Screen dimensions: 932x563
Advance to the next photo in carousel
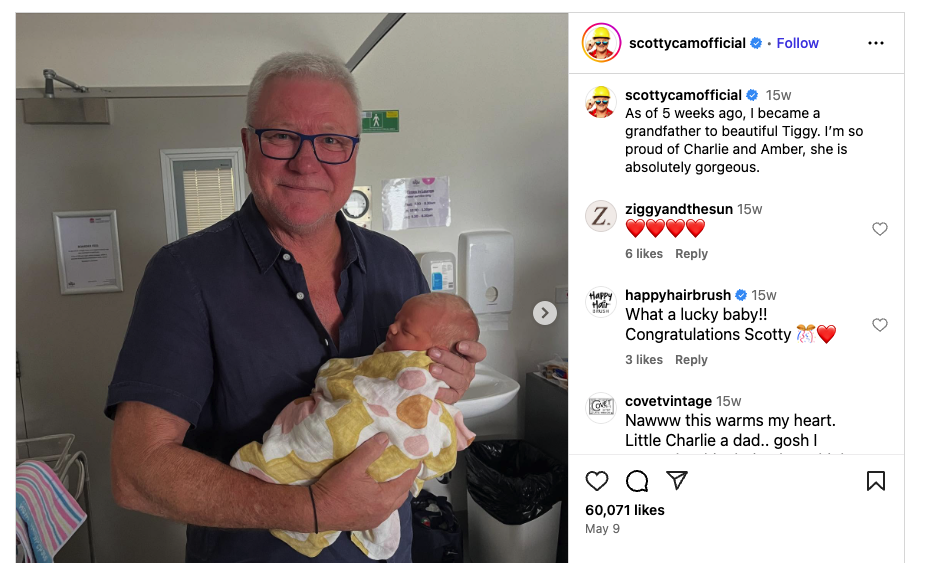tap(544, 313)
